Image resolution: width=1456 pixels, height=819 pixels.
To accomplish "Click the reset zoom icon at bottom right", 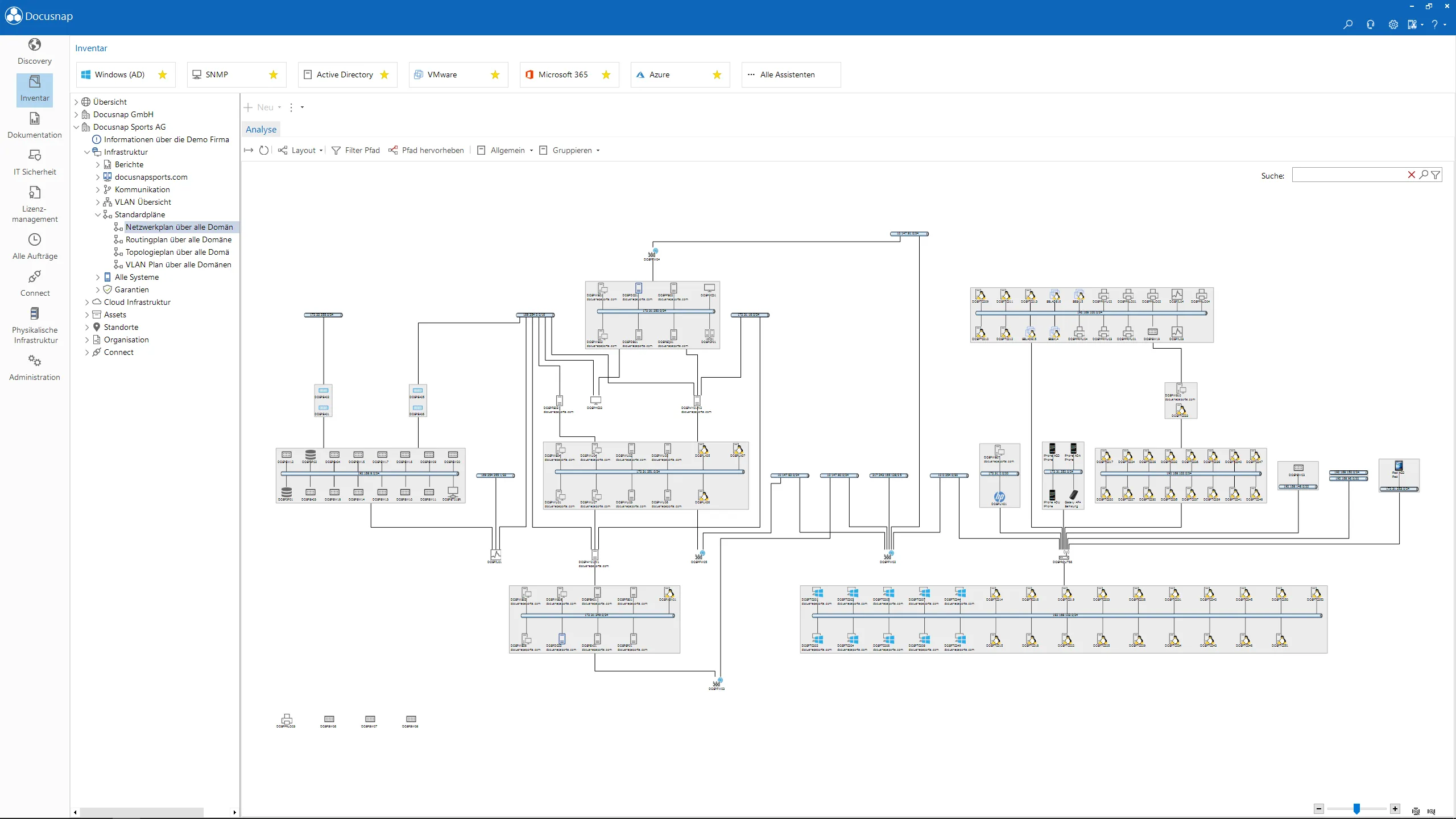I will [1432, 811].
